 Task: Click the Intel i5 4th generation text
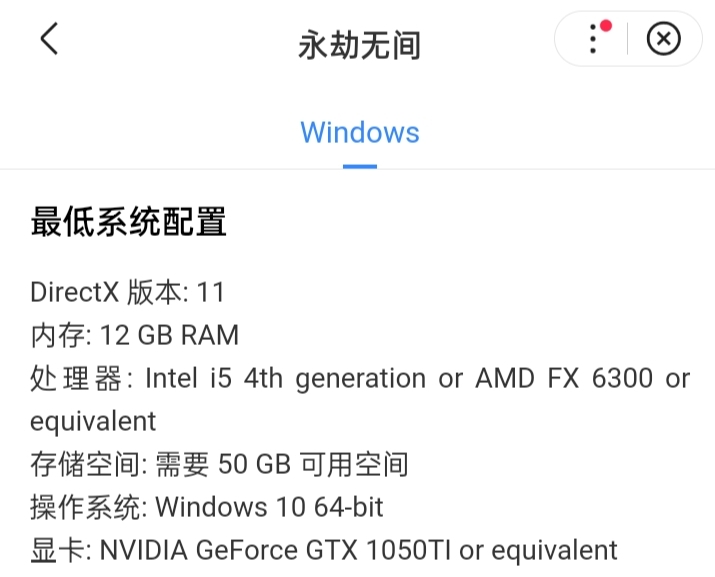285,379
